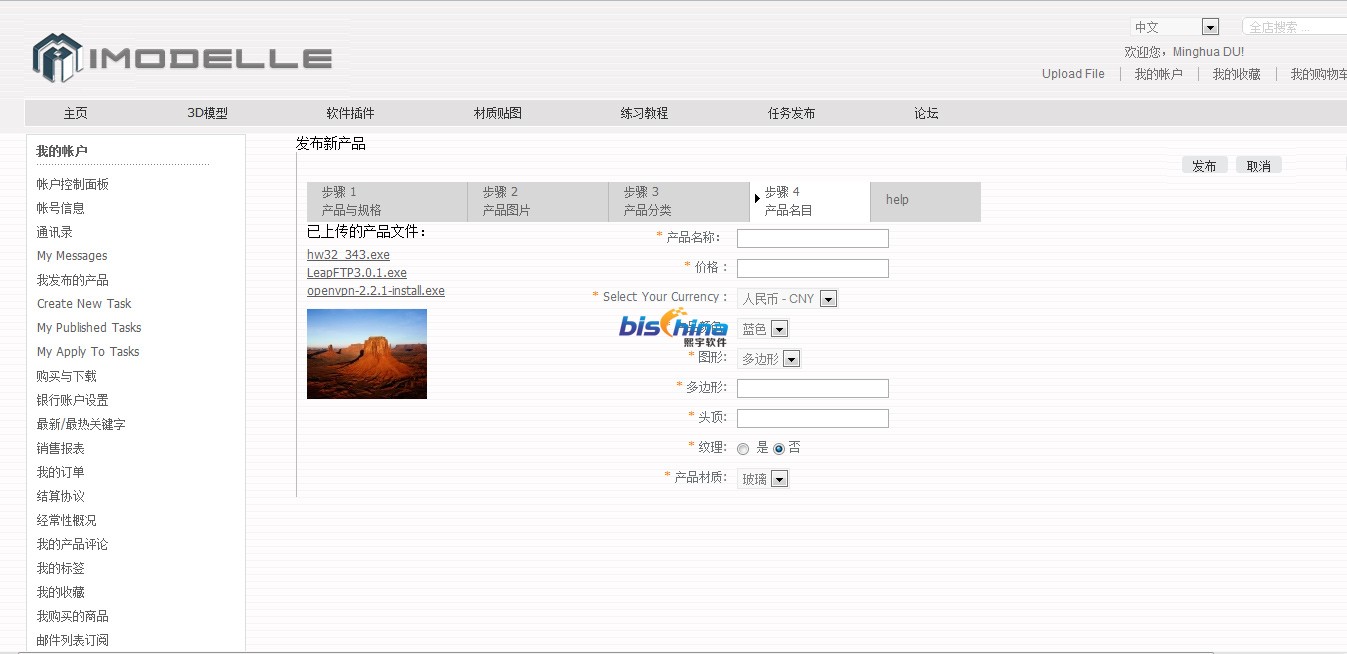Focus the 多边形 text input field
The width and height of the screenshot is (1347, 654).
click(x=813, y=388)
